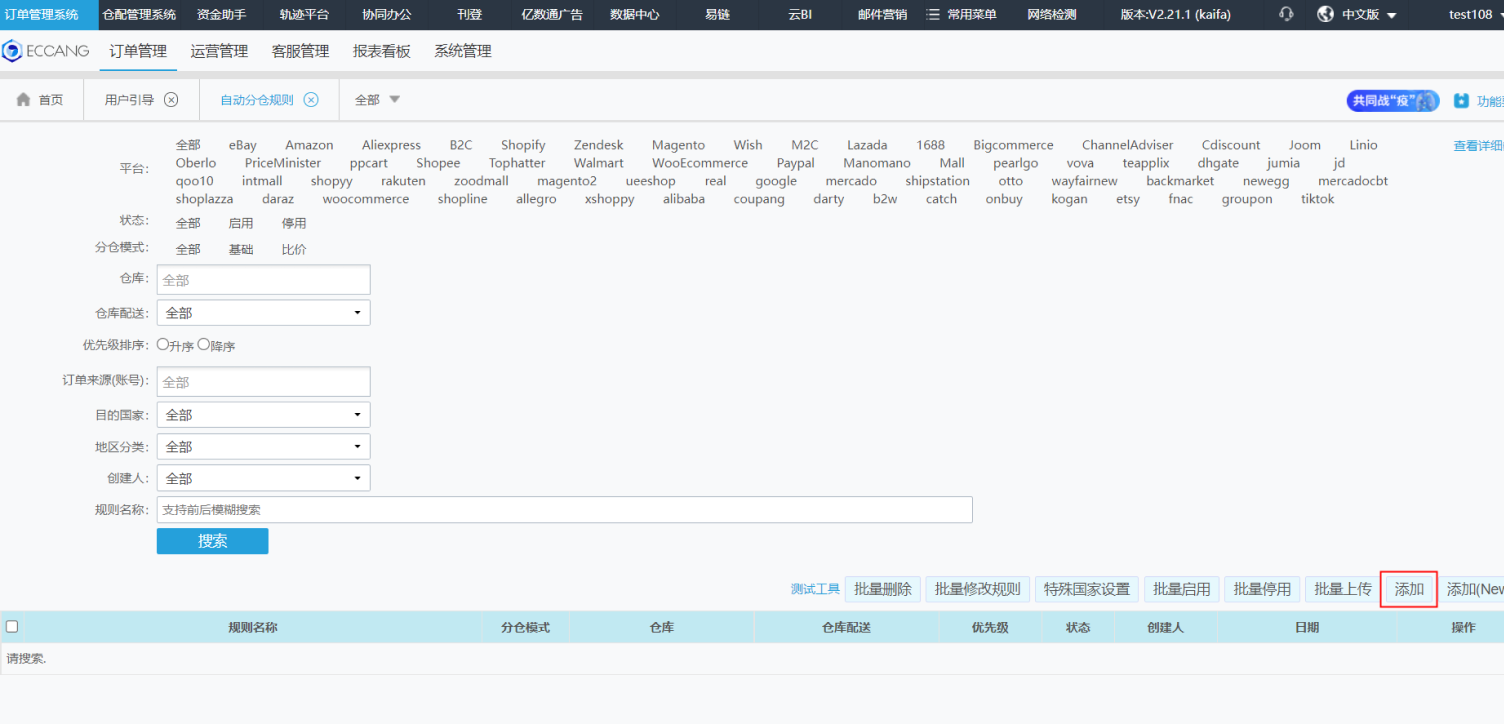The image size is (1504, 724).
Task: Close the 用户引导 tab using its X icon
Action: [171, 100]
